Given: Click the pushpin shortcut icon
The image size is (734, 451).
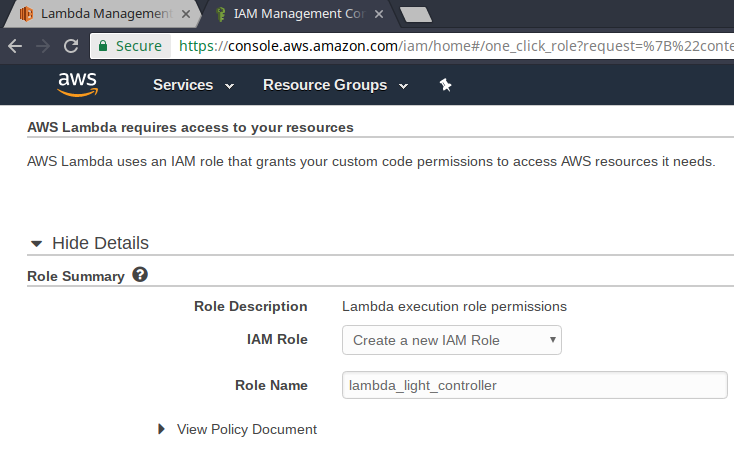Looking at the screenshot, I should [445, 85].
